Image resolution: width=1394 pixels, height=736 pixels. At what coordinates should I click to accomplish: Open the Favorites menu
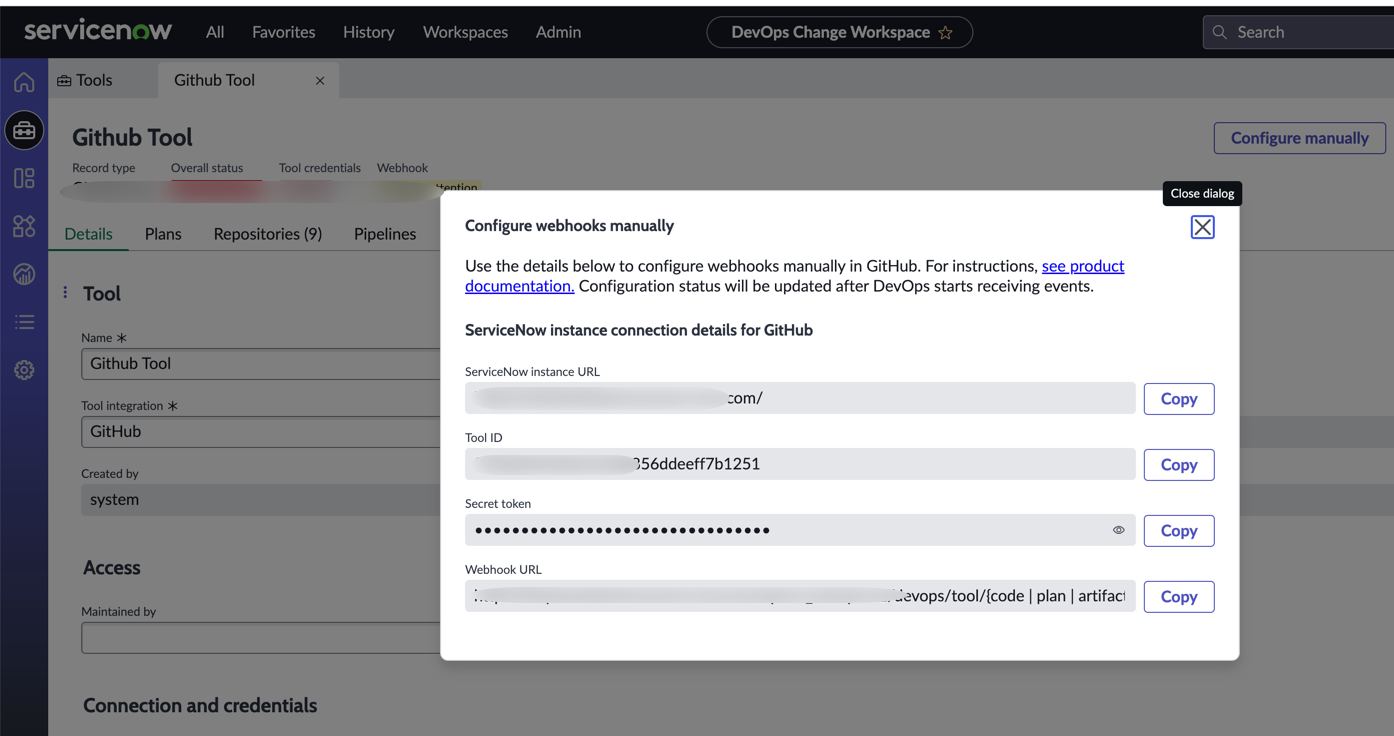284,32
